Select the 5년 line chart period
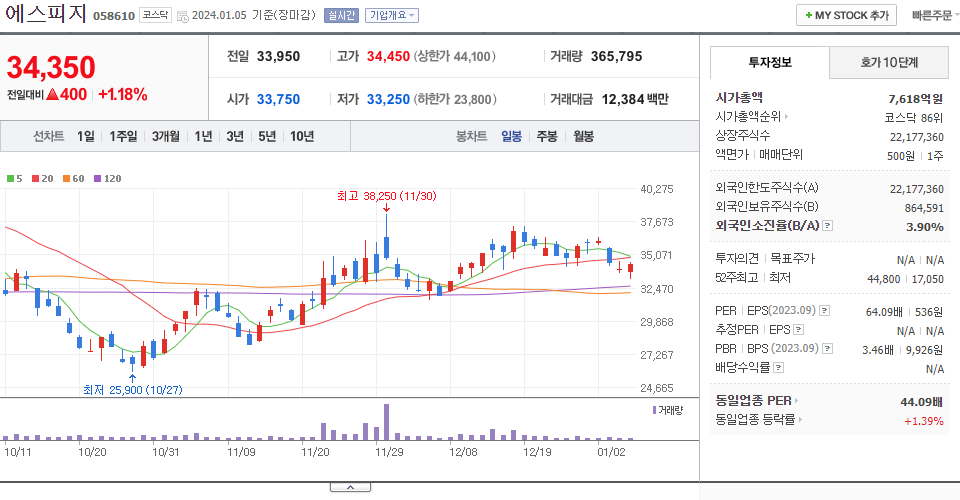 tap(266, 136)
